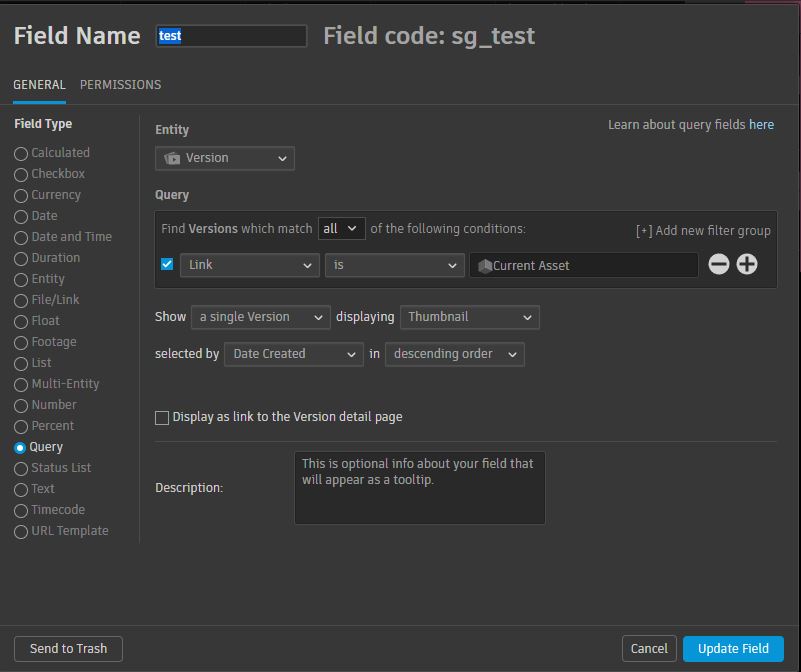This screenshot has width=801, height=672.
Task: Switch to the PERMISSIONS tab
Action: click(x=120, y=85)
